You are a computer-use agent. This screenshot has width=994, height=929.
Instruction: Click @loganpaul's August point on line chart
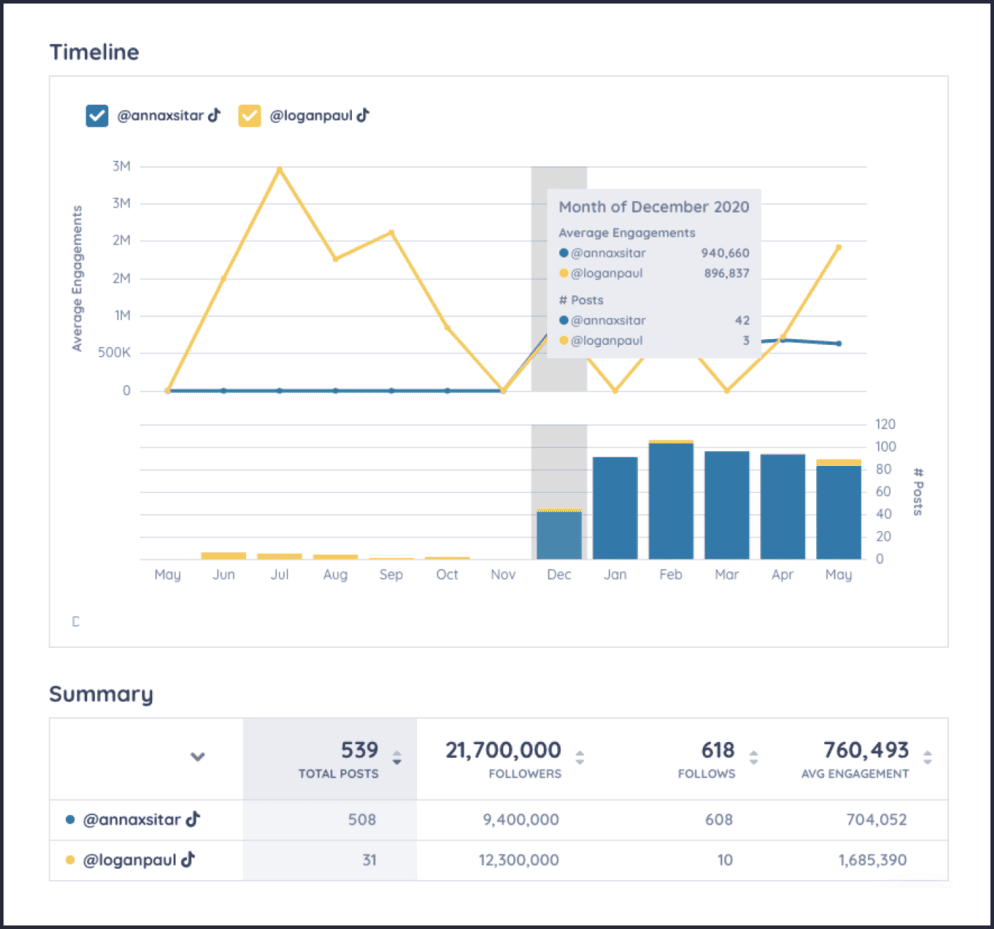(x=335, y=259)
